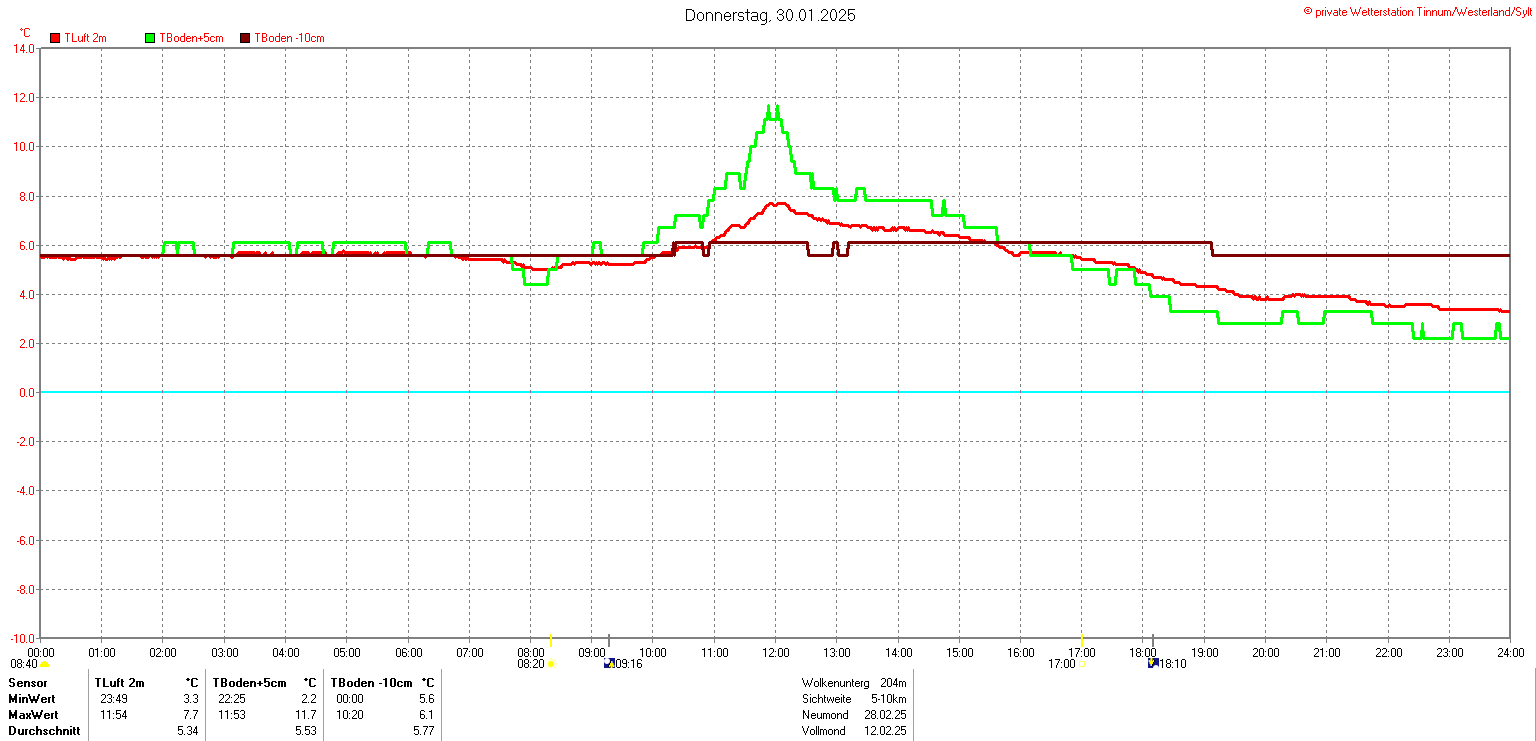Click the moonrise icon beside 09:16
The height and width of the screenshot is (741, 1536).
coord(608,664)
